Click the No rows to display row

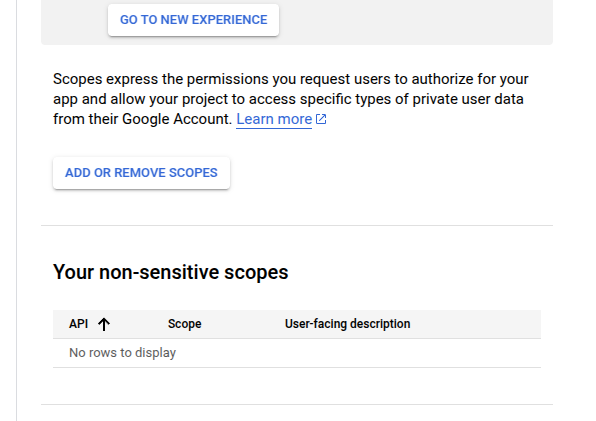pos(297,353)
